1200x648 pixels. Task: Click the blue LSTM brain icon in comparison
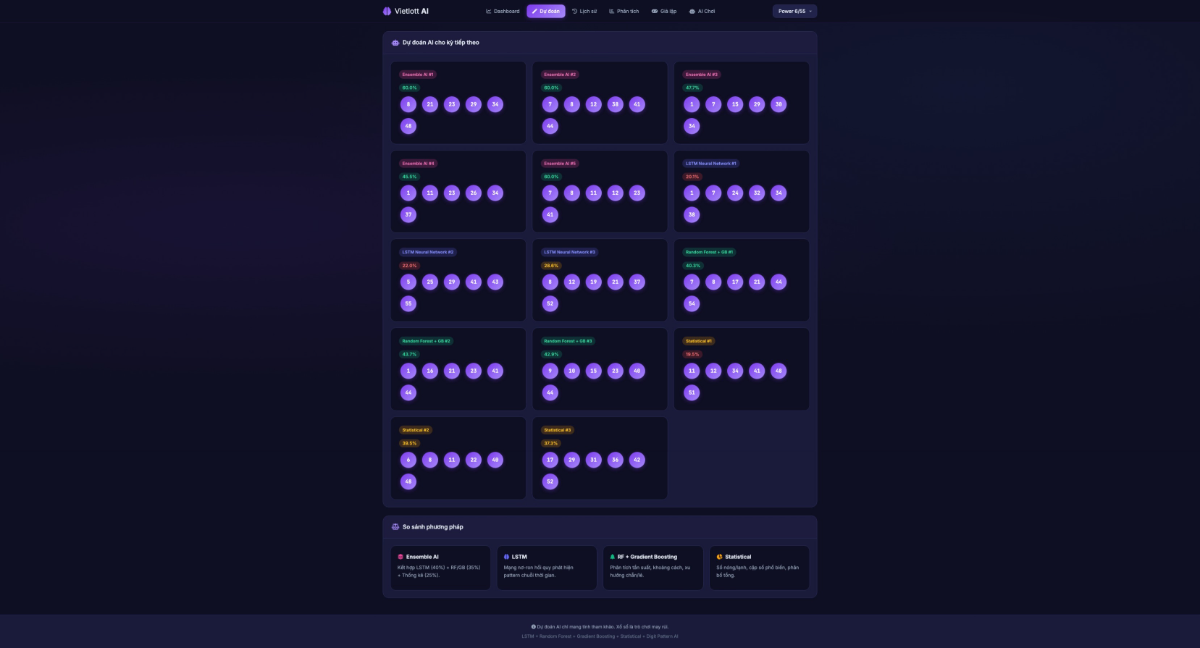[x=507, y=557]
